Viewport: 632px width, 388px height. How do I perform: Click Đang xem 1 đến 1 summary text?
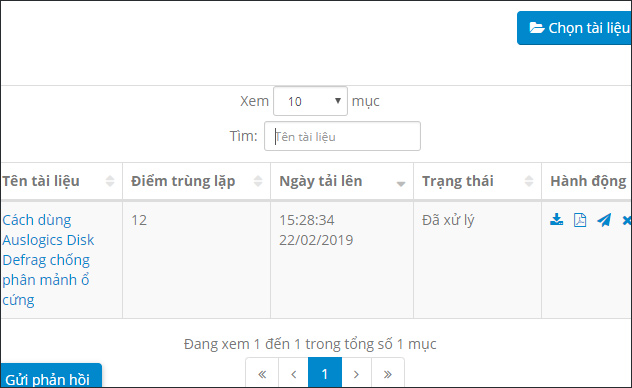[x=310, y=344]
